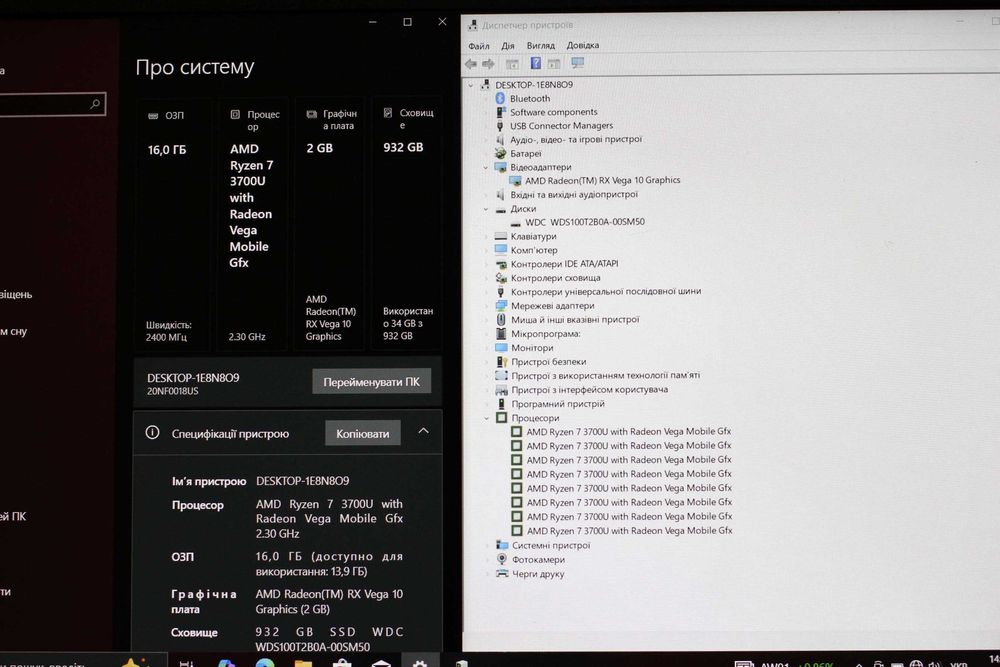Collapse the Специфікації пристрою section chevron
This screenshot has height=667, width=1000.
[x=423, y=431]
